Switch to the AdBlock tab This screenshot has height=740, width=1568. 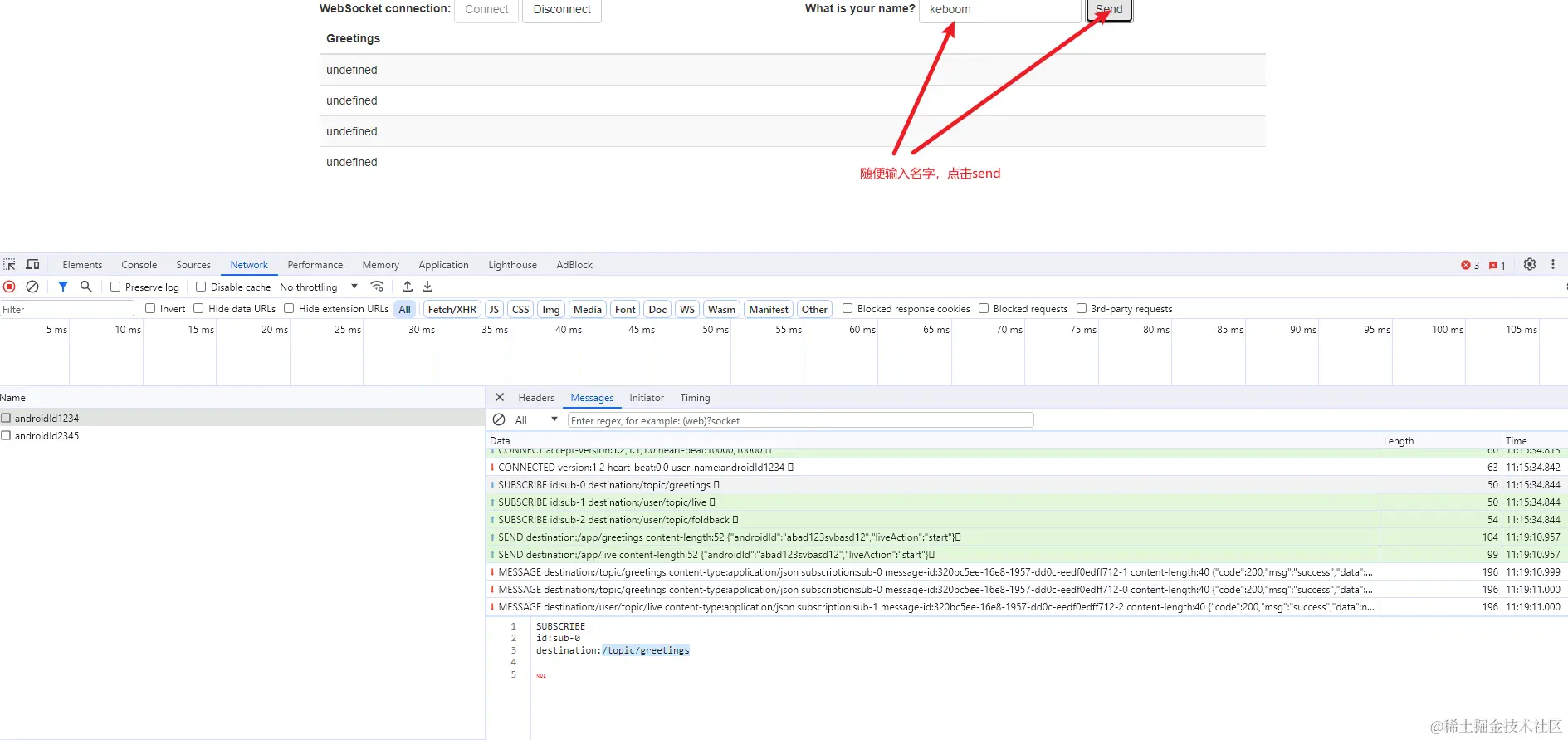pyautogui.click(x=574, y=264)
